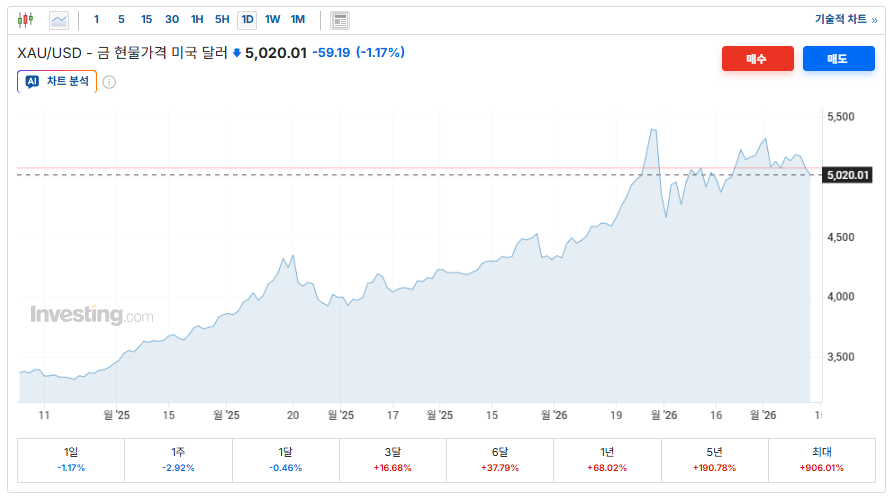
Task: Select the 3달 performance range tab
Action: (393, 459)
